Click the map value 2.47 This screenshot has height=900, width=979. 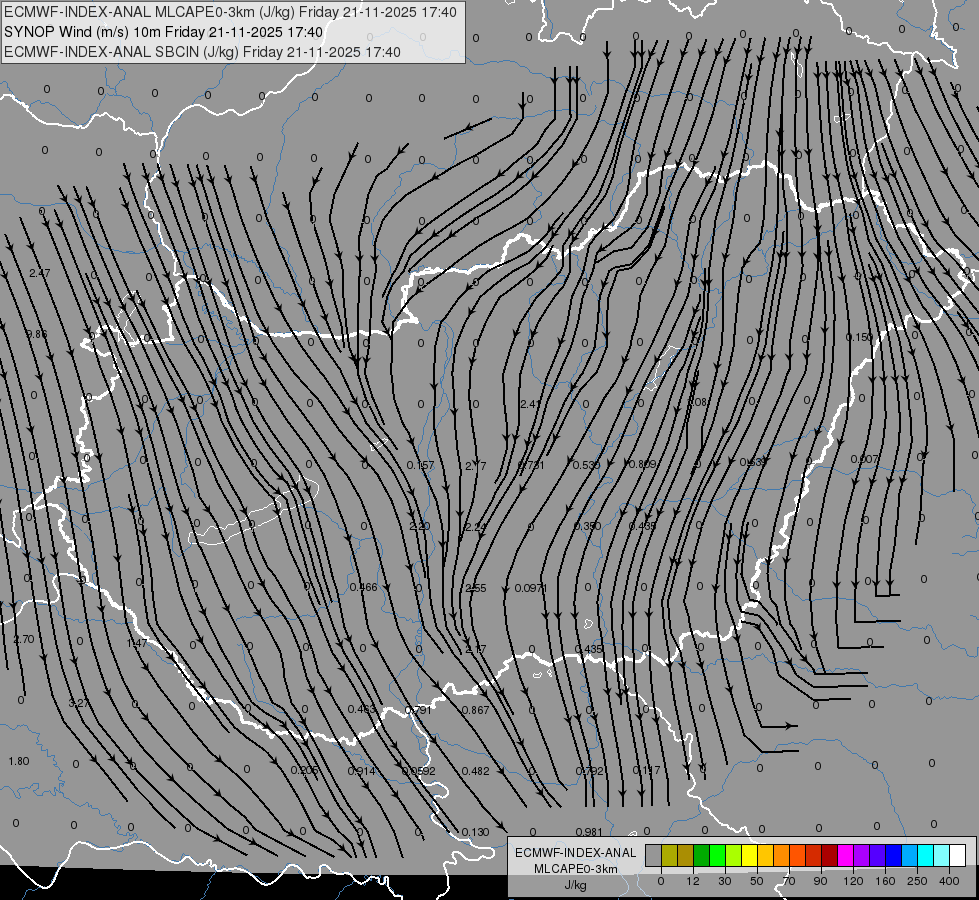39,273
